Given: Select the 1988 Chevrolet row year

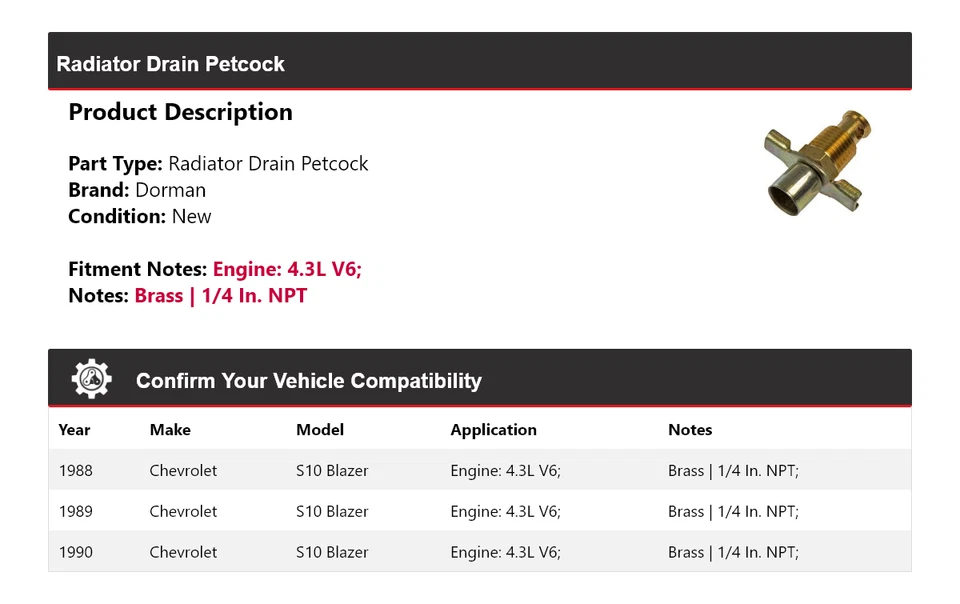Looking at the screenshot, I should pyautogui.click(x=76, y=471).
